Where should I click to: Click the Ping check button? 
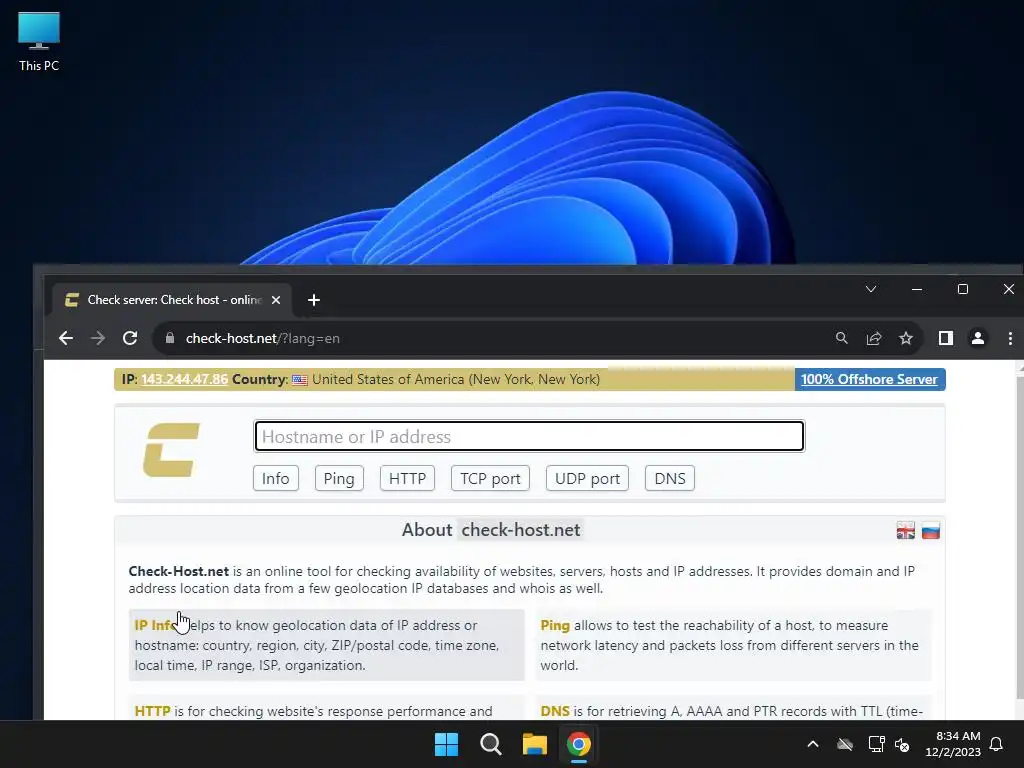(x=339, y=478)
